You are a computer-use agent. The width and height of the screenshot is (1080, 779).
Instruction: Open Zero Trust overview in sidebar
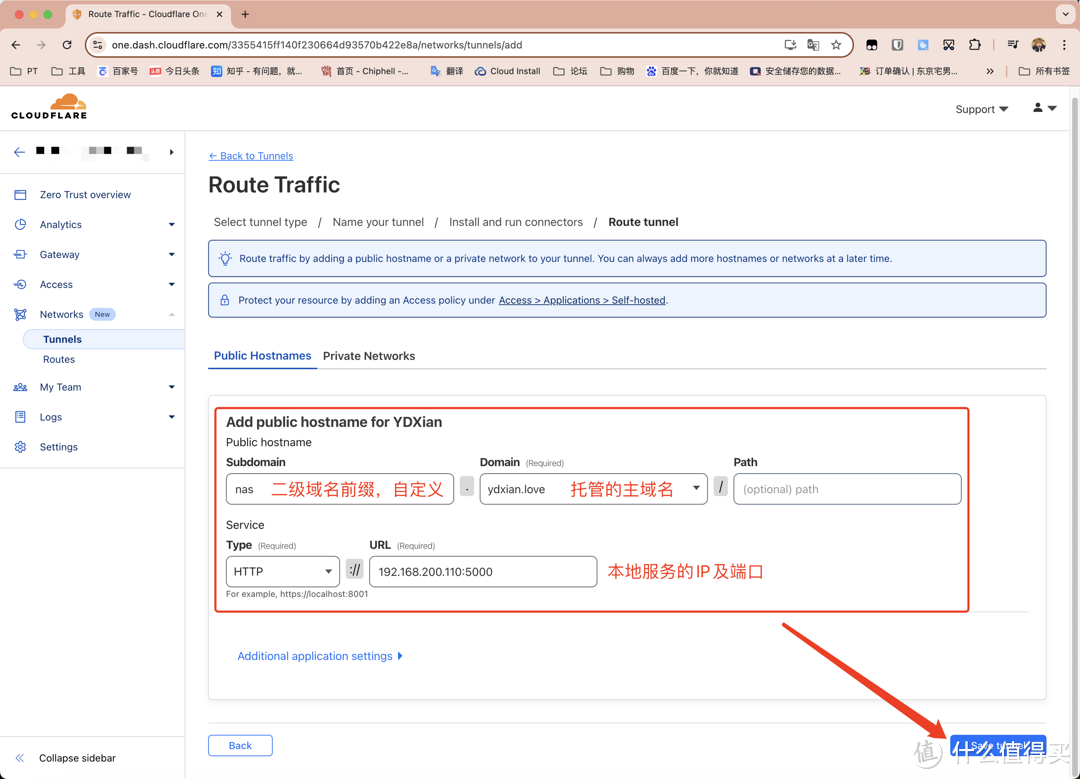tap(85, 195)
